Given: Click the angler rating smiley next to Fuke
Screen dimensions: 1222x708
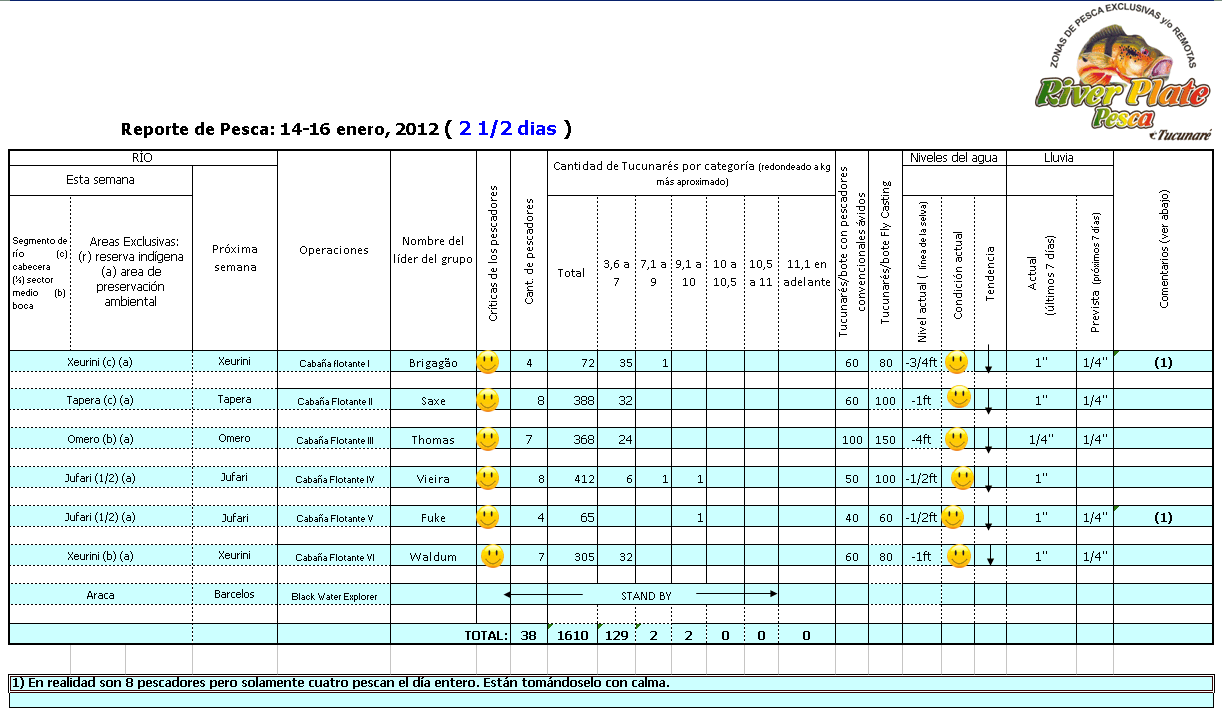Looking at the screenshot, I should pyautogui.click(x=488, y=517).
